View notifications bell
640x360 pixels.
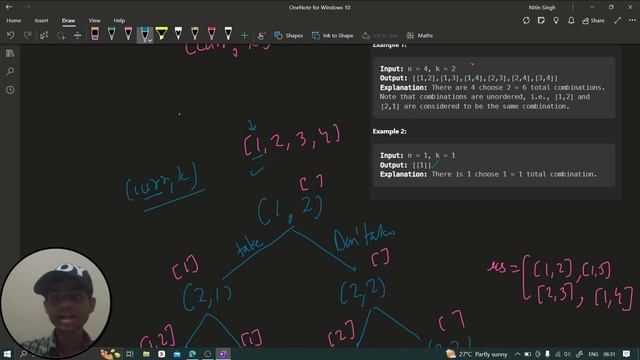point(571,20)
